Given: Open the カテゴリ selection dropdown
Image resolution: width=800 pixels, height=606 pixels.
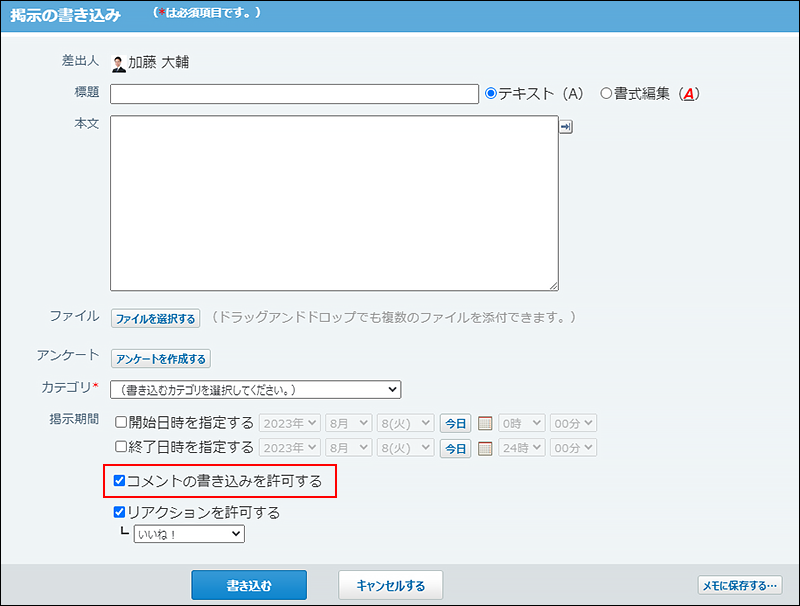Looking at the screenshot, I should tap(256, 390).
